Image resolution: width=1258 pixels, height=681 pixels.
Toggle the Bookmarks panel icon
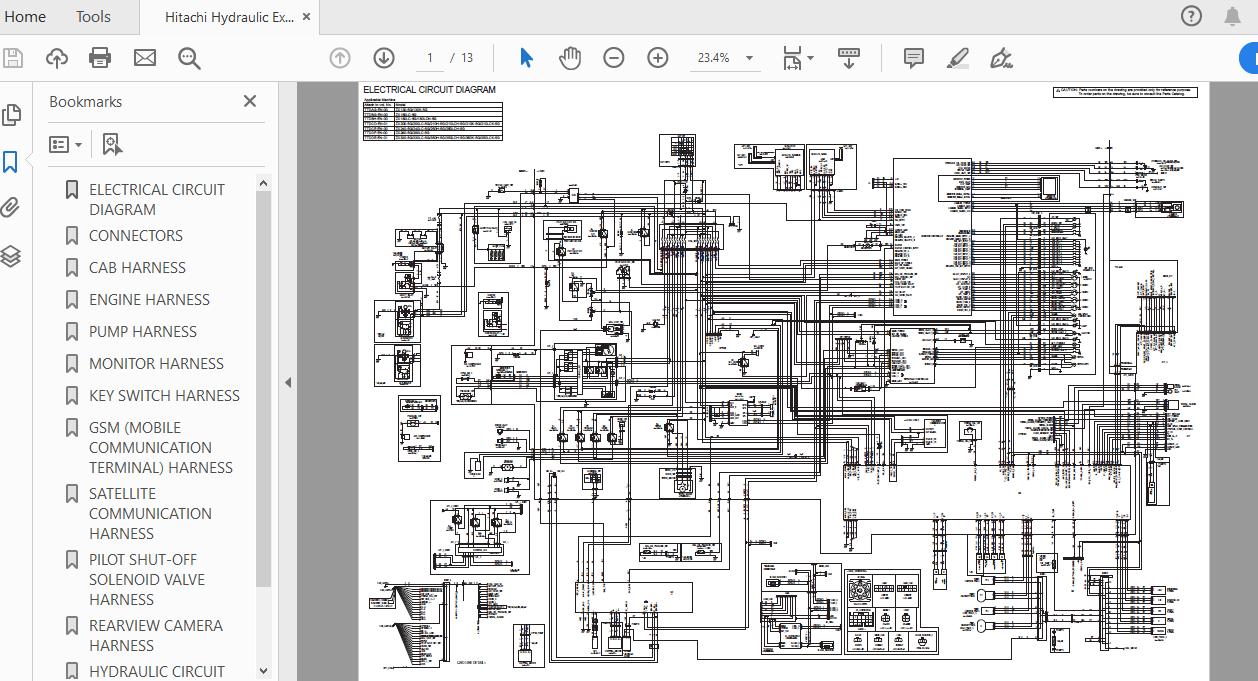(12, 162)
